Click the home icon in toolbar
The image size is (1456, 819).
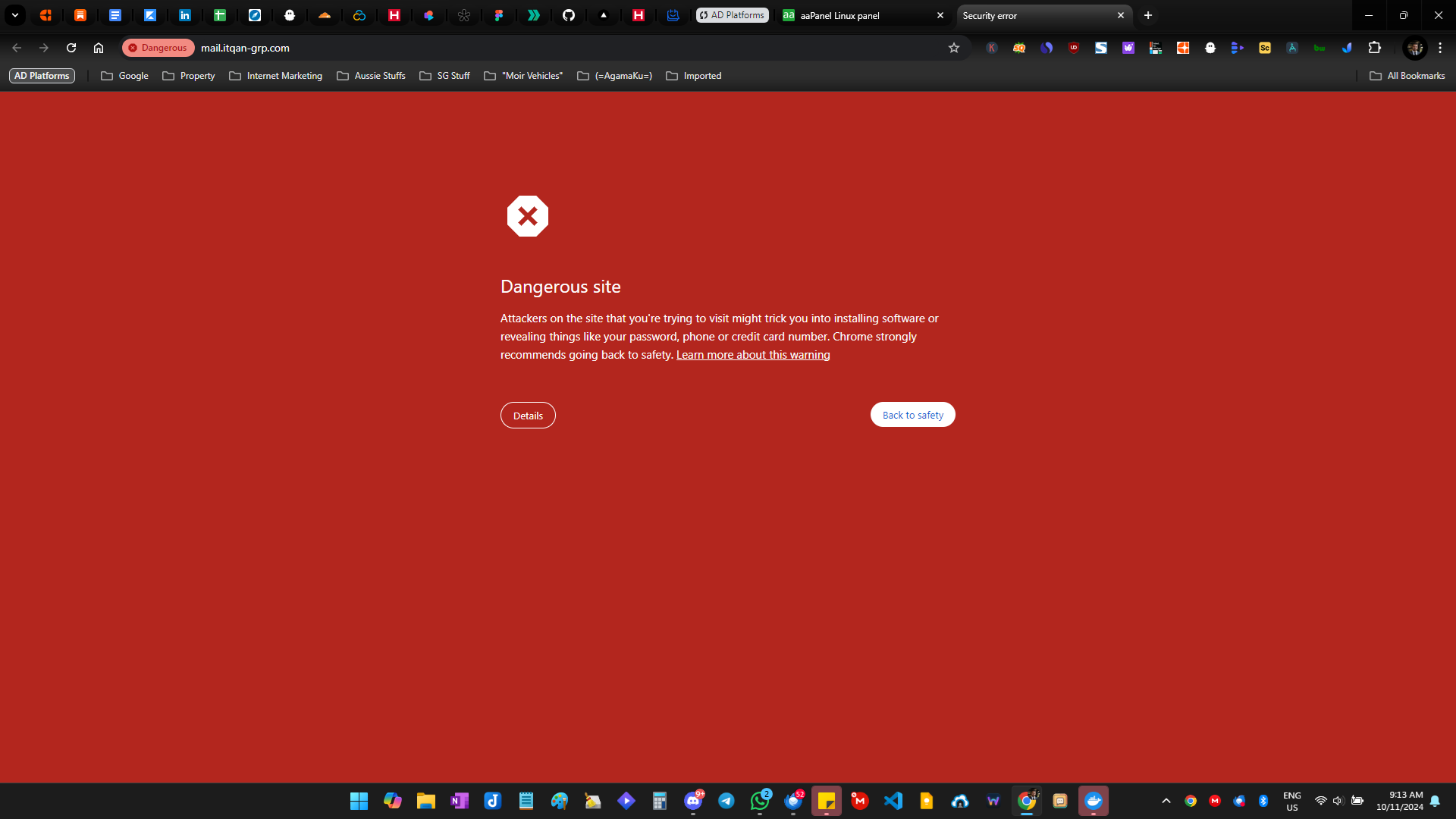click(x=99, y=48)
